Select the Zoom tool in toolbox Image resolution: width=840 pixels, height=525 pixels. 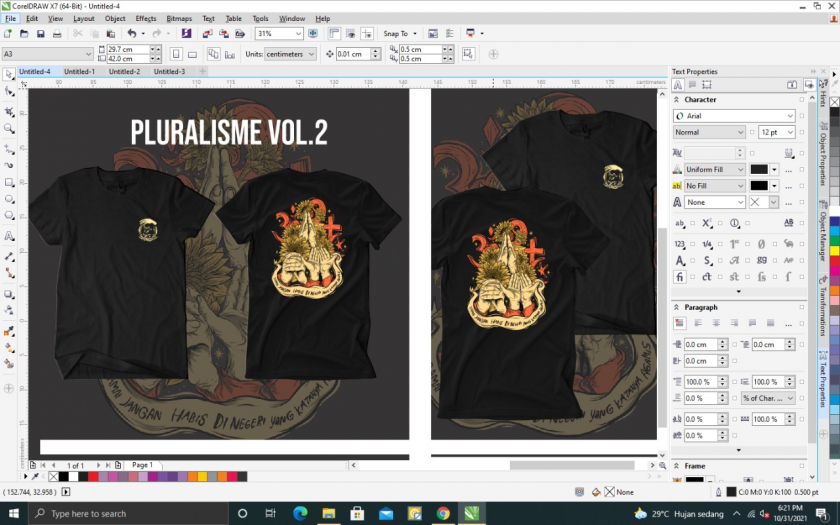pyautogui.click(x=9, y=129)
